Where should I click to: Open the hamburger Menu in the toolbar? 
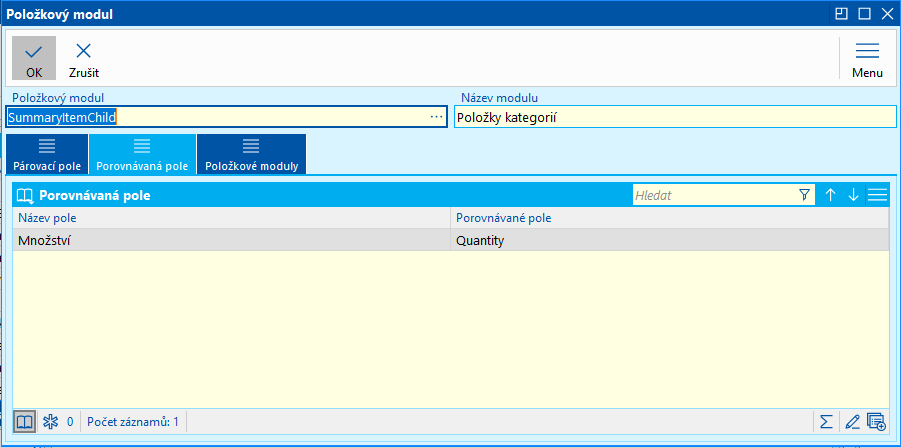pos(867,58)
